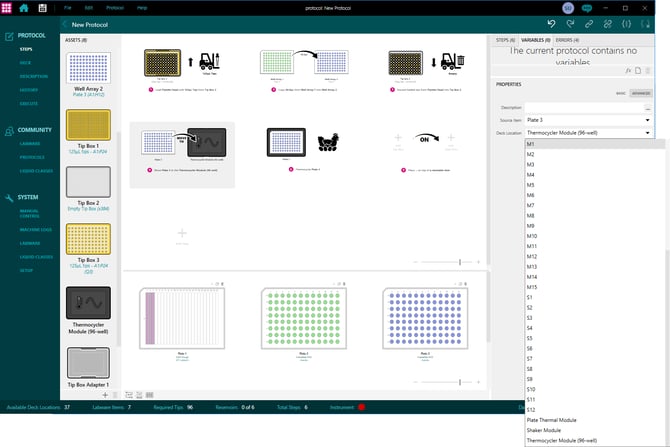Switch to the VARIABLES tab

tap(535, 40)
